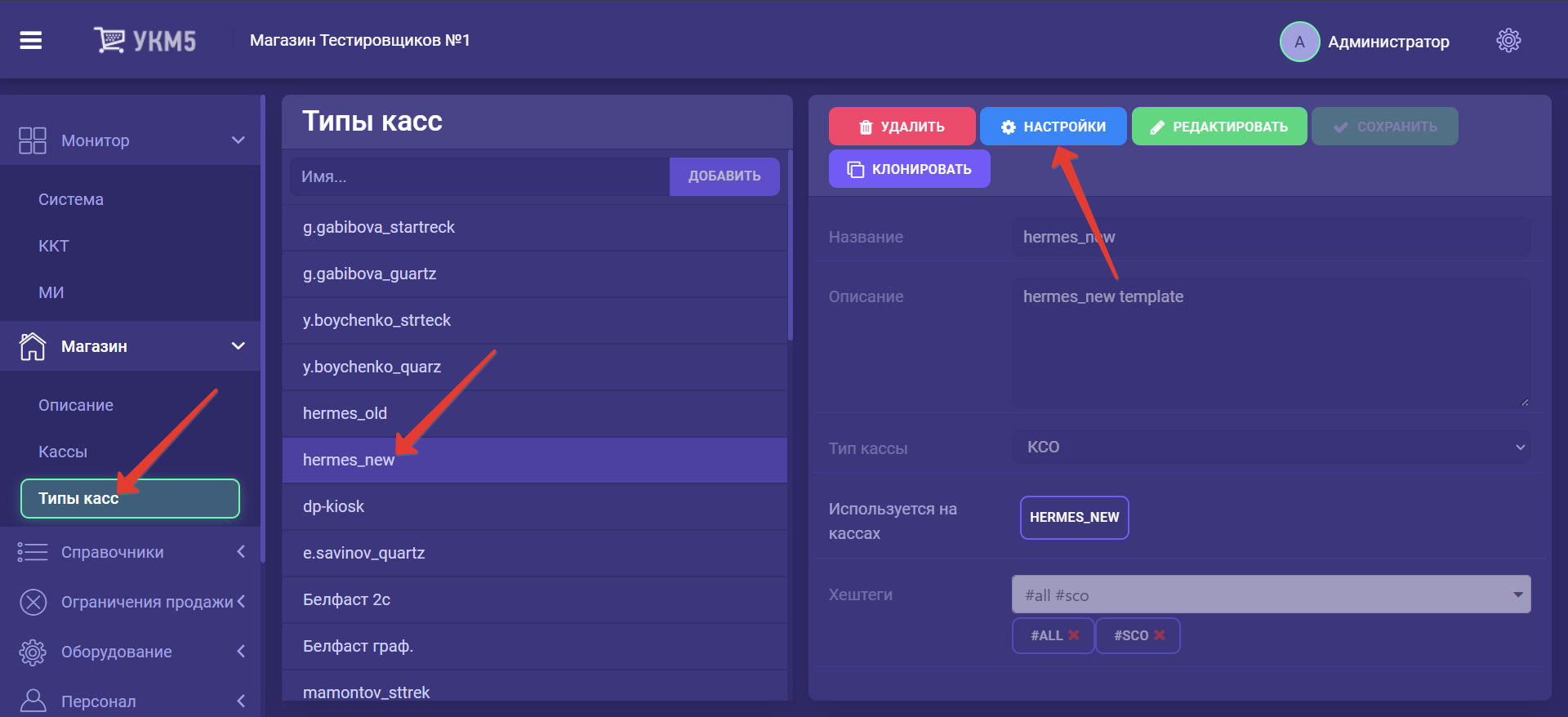Open the hamburger main menu

(31, 40)
